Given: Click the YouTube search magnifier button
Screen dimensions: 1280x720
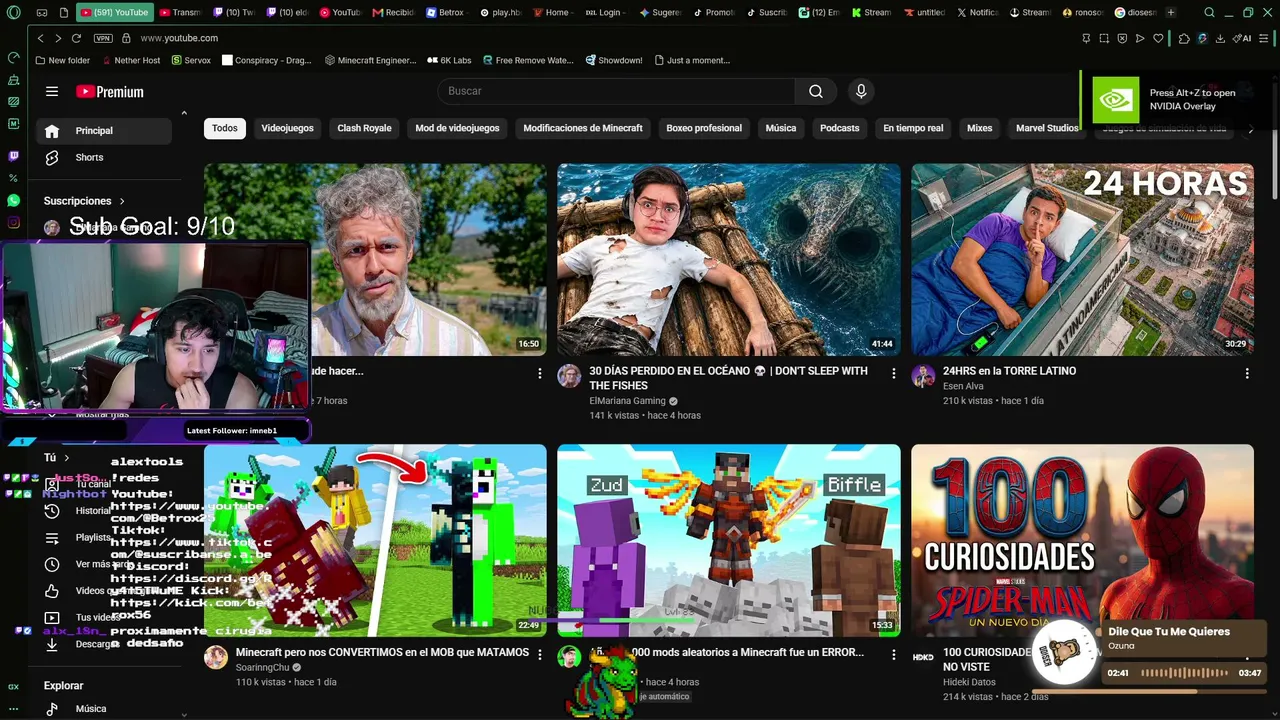Looking at the screenshot, I should (816, 91).
